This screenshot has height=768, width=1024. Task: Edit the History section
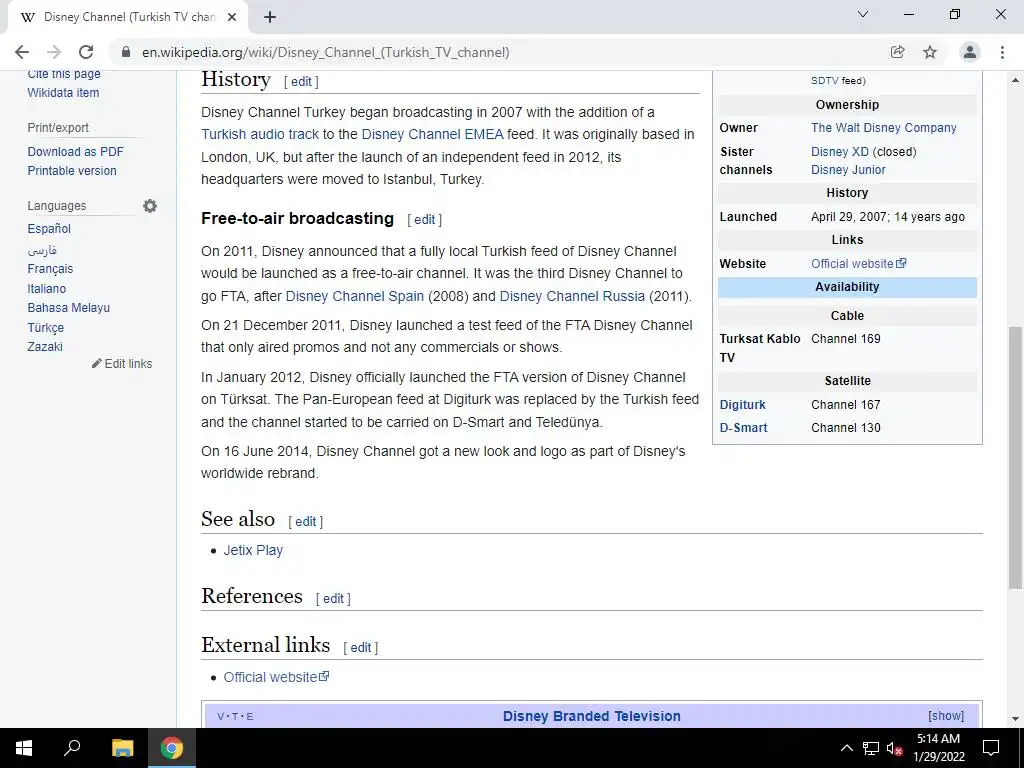click(301, 82)
